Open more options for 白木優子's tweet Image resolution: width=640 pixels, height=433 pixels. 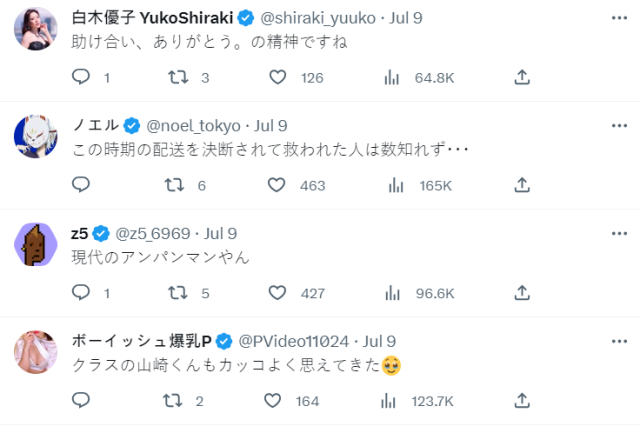[620, 17]
